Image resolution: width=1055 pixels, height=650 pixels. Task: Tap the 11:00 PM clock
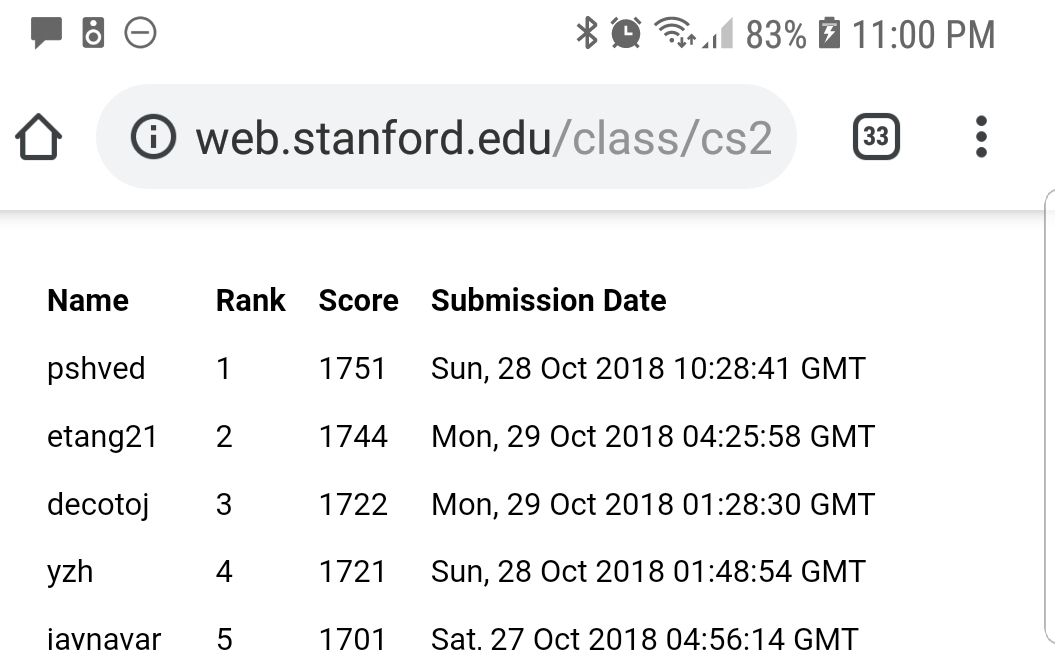click(x=923, y=35)
